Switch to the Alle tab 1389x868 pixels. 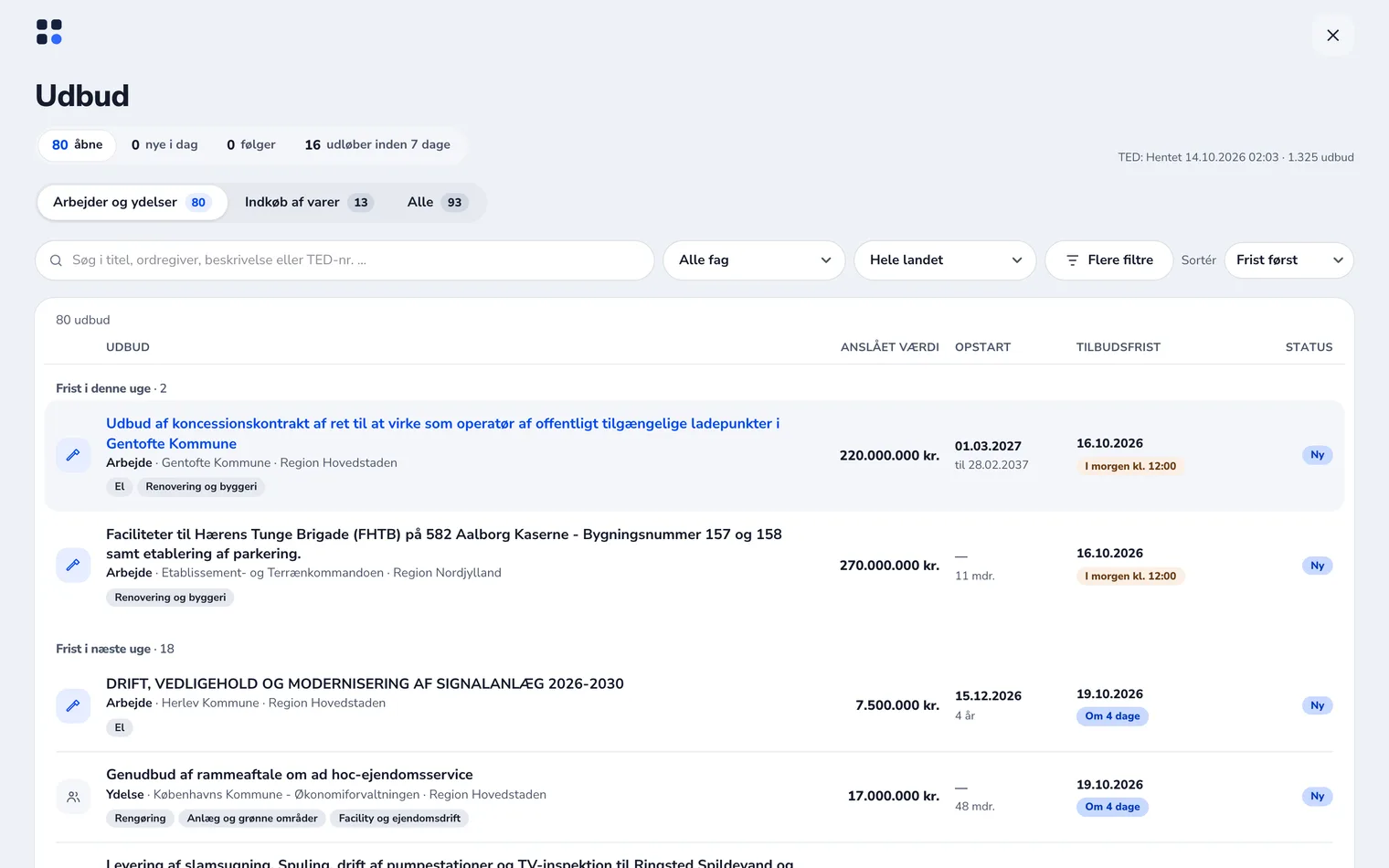point(438,202)
